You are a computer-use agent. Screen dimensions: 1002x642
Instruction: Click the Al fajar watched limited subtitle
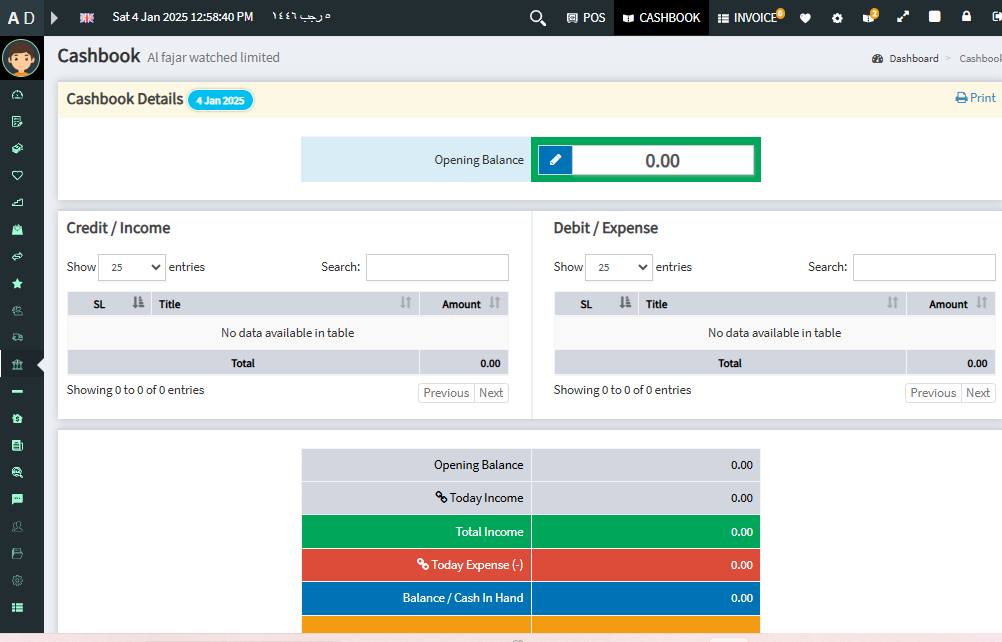click(213, 57)
